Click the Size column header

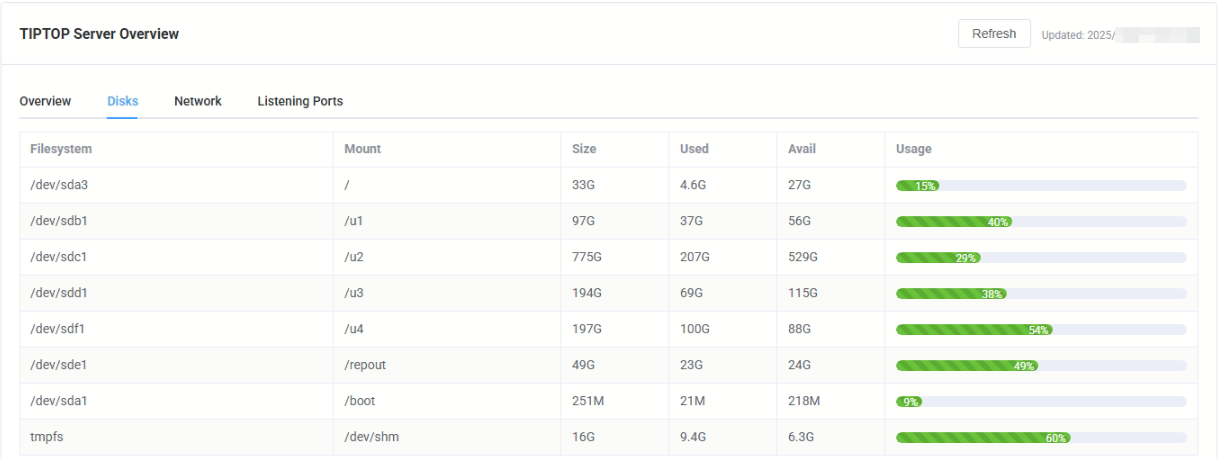(584, 149)
